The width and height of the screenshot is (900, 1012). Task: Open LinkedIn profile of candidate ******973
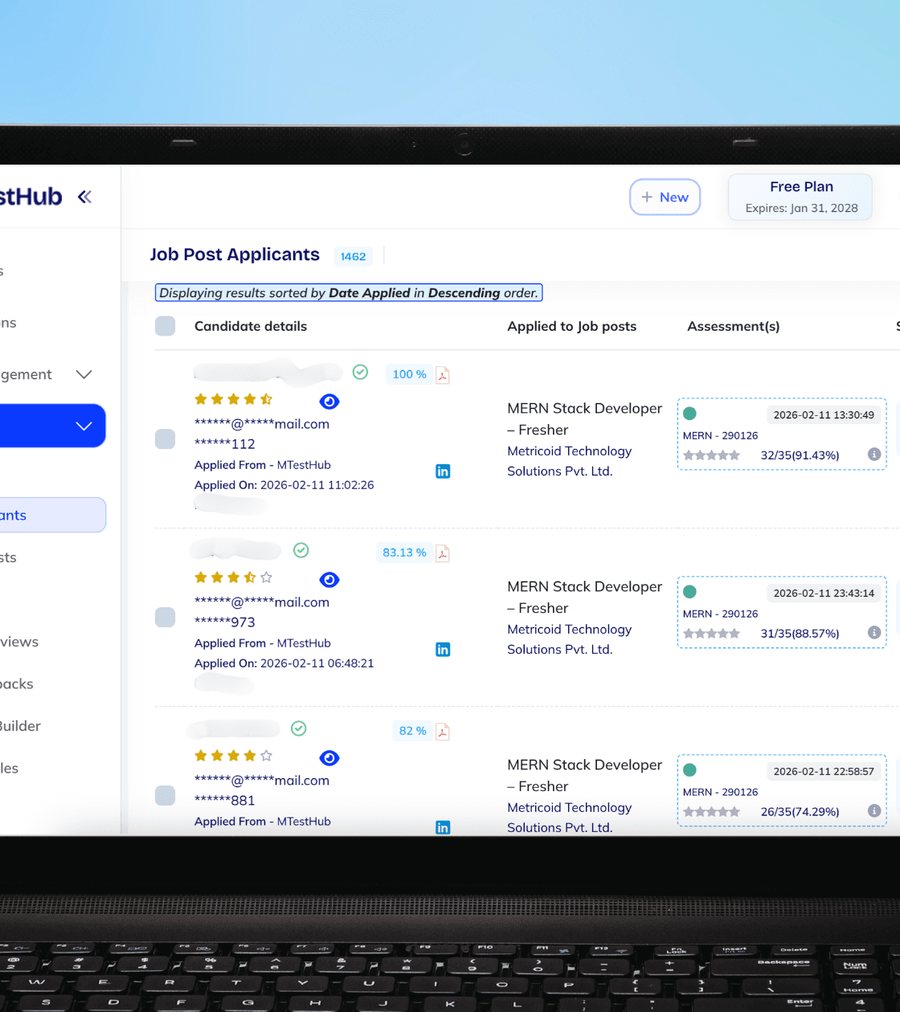[x=443, y=649]
